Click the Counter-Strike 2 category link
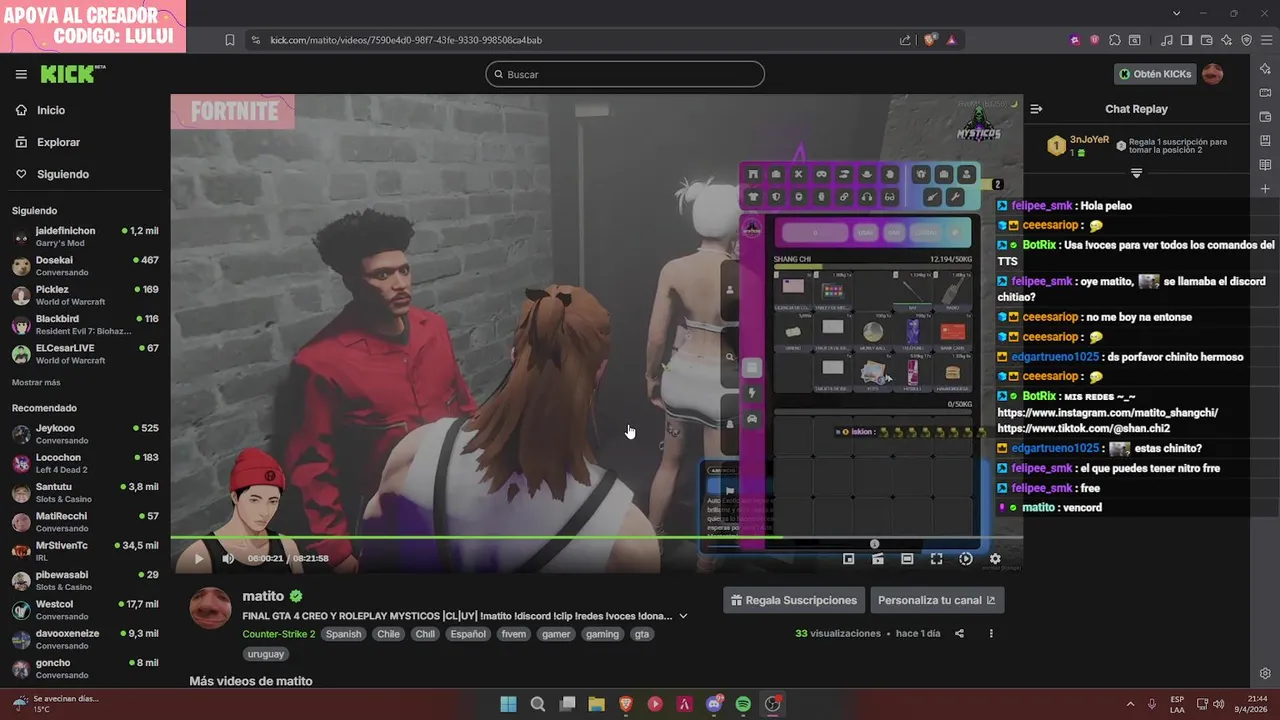 click(278, 634)
